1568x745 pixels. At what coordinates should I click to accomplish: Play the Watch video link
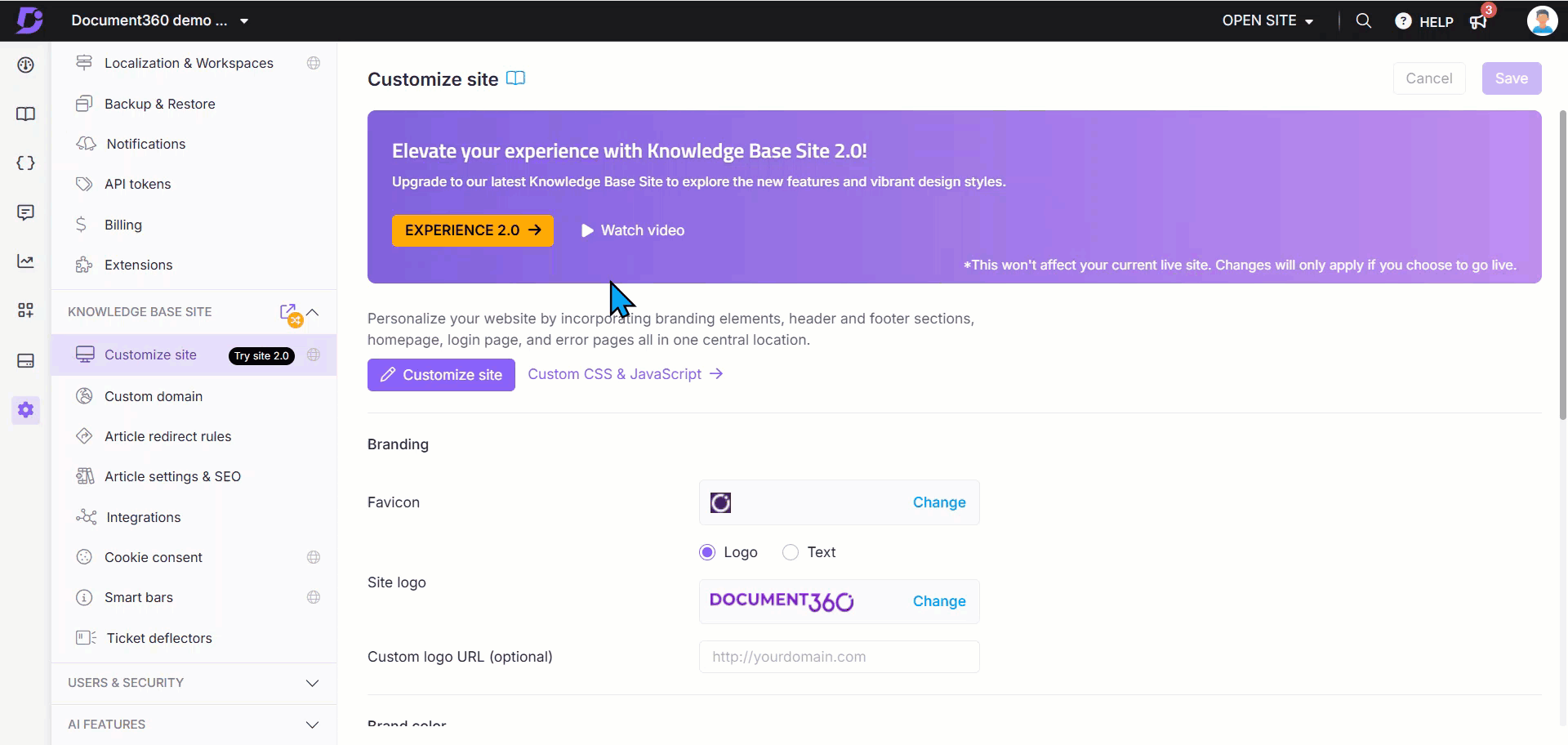[x=633, y=230]
